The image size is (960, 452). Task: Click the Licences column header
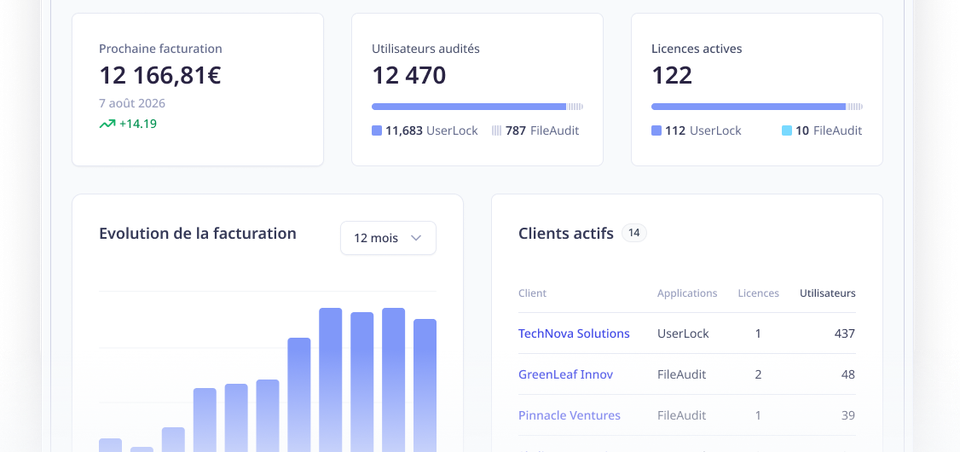pos(759,293)
